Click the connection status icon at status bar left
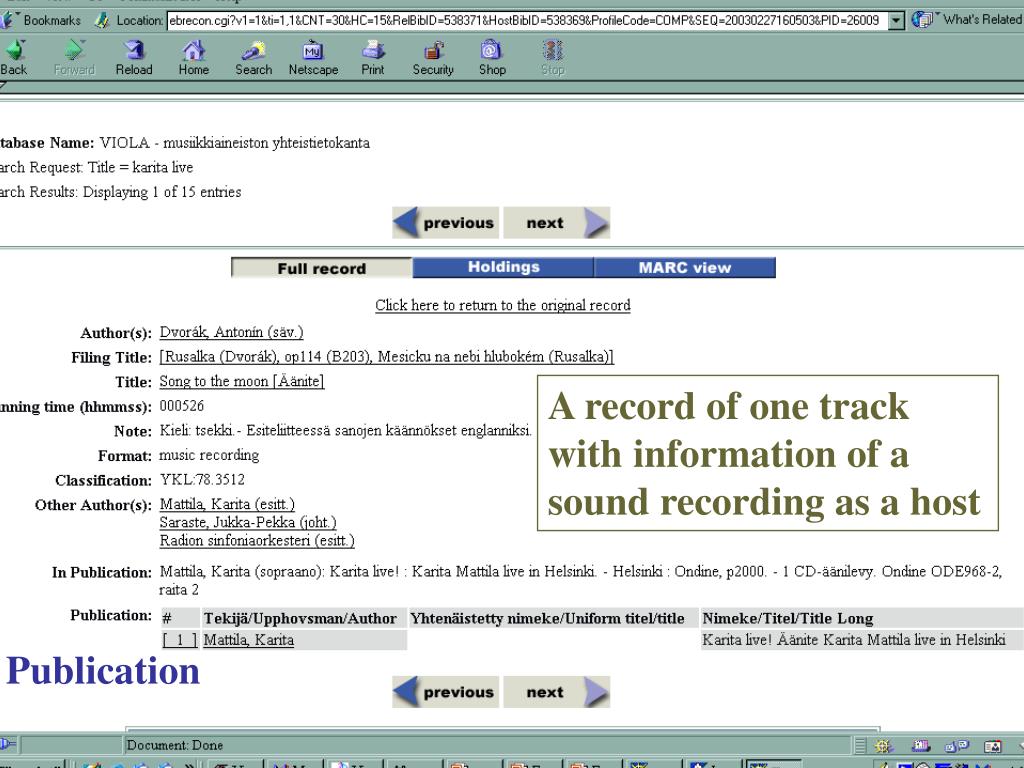The height and width of the screenshot is (768, 1024). coord(8,744)
